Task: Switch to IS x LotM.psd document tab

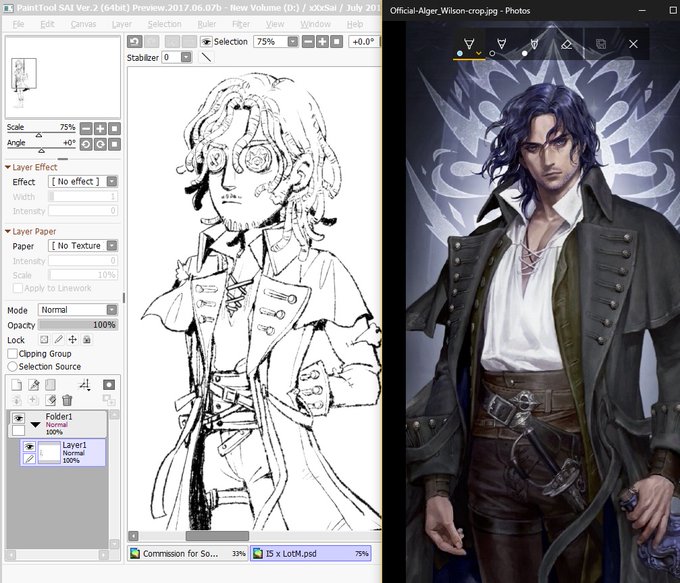Action: (x=311, y=554)
